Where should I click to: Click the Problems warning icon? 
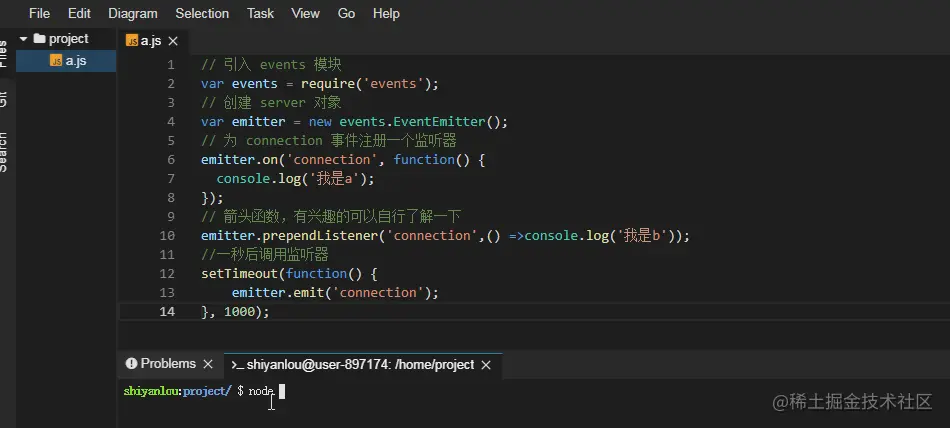click(131, 364)
